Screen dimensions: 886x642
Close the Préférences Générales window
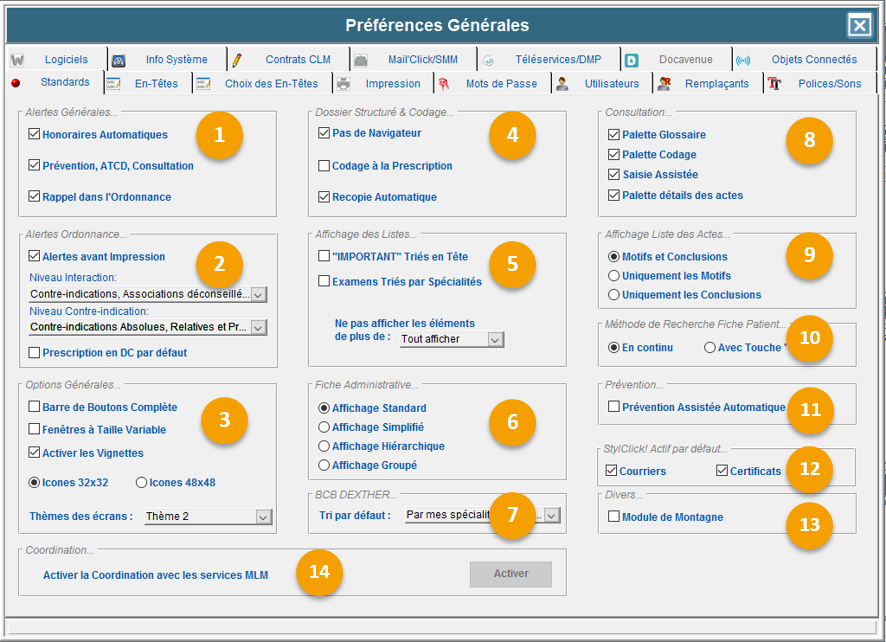coord(858,25)
